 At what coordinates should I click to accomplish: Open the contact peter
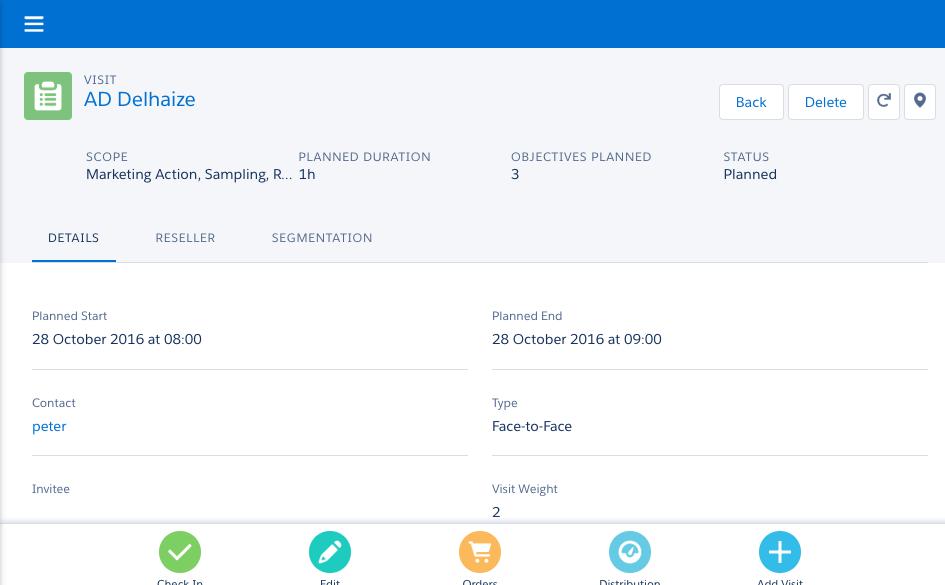click(x=49, y=427)
